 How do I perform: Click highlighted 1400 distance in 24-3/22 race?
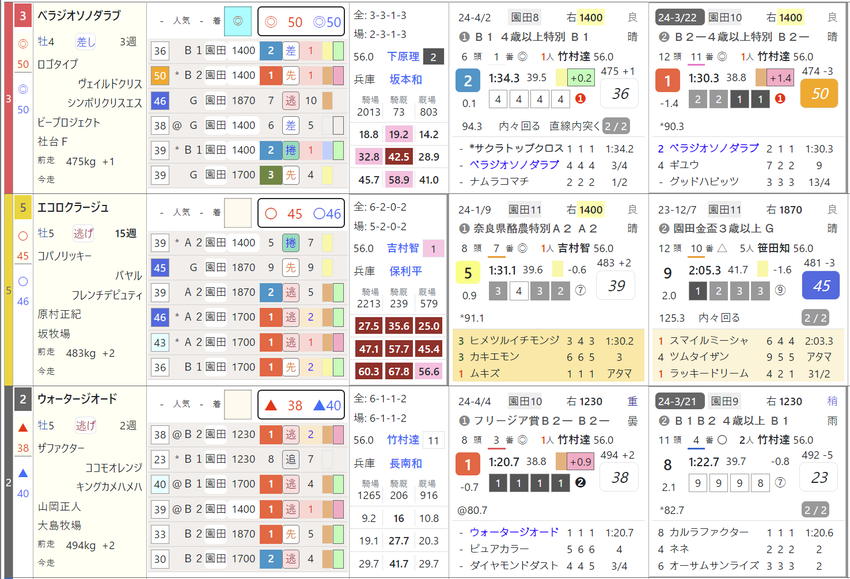click(790, 17)
